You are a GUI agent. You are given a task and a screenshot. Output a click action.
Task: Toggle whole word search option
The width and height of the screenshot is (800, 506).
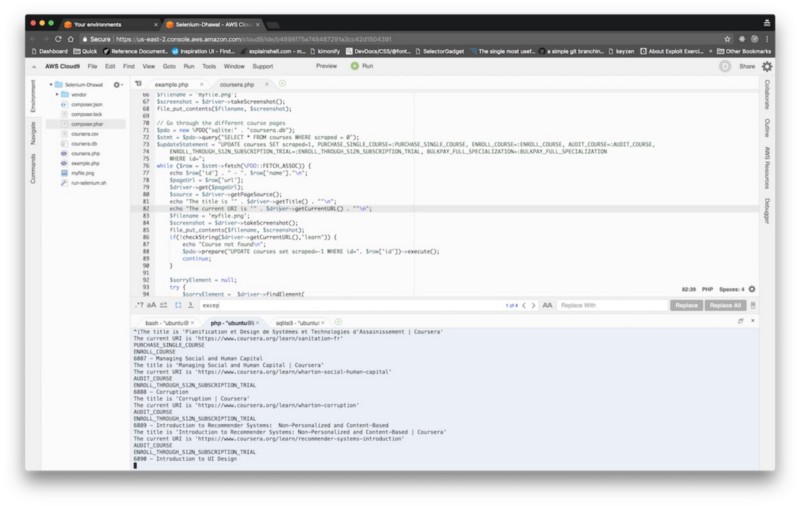[x=164, y=305]
